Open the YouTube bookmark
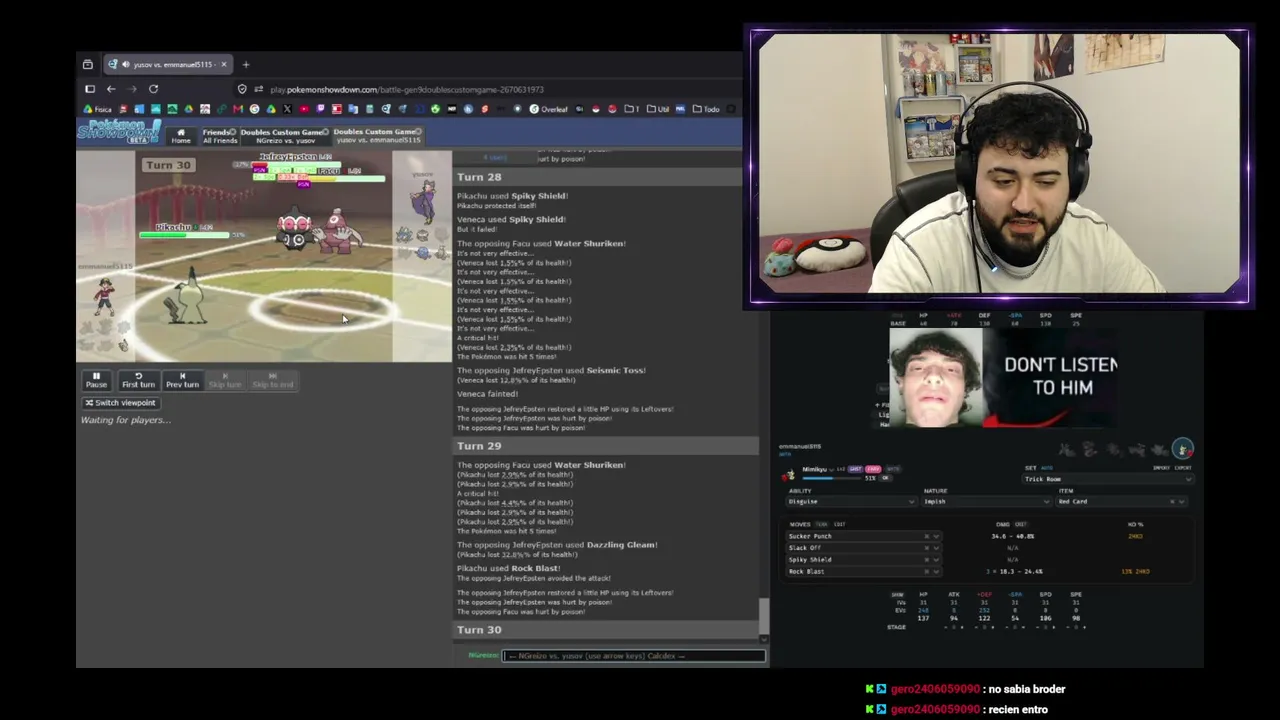The width and height of the screenshot is (1280, 720). 303,109
